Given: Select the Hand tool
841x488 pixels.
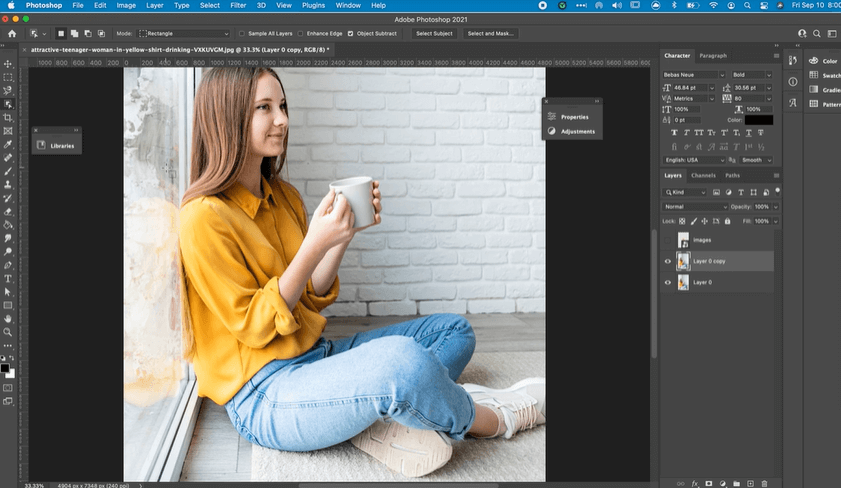Looking at the screenshot, I should [8, 319].
